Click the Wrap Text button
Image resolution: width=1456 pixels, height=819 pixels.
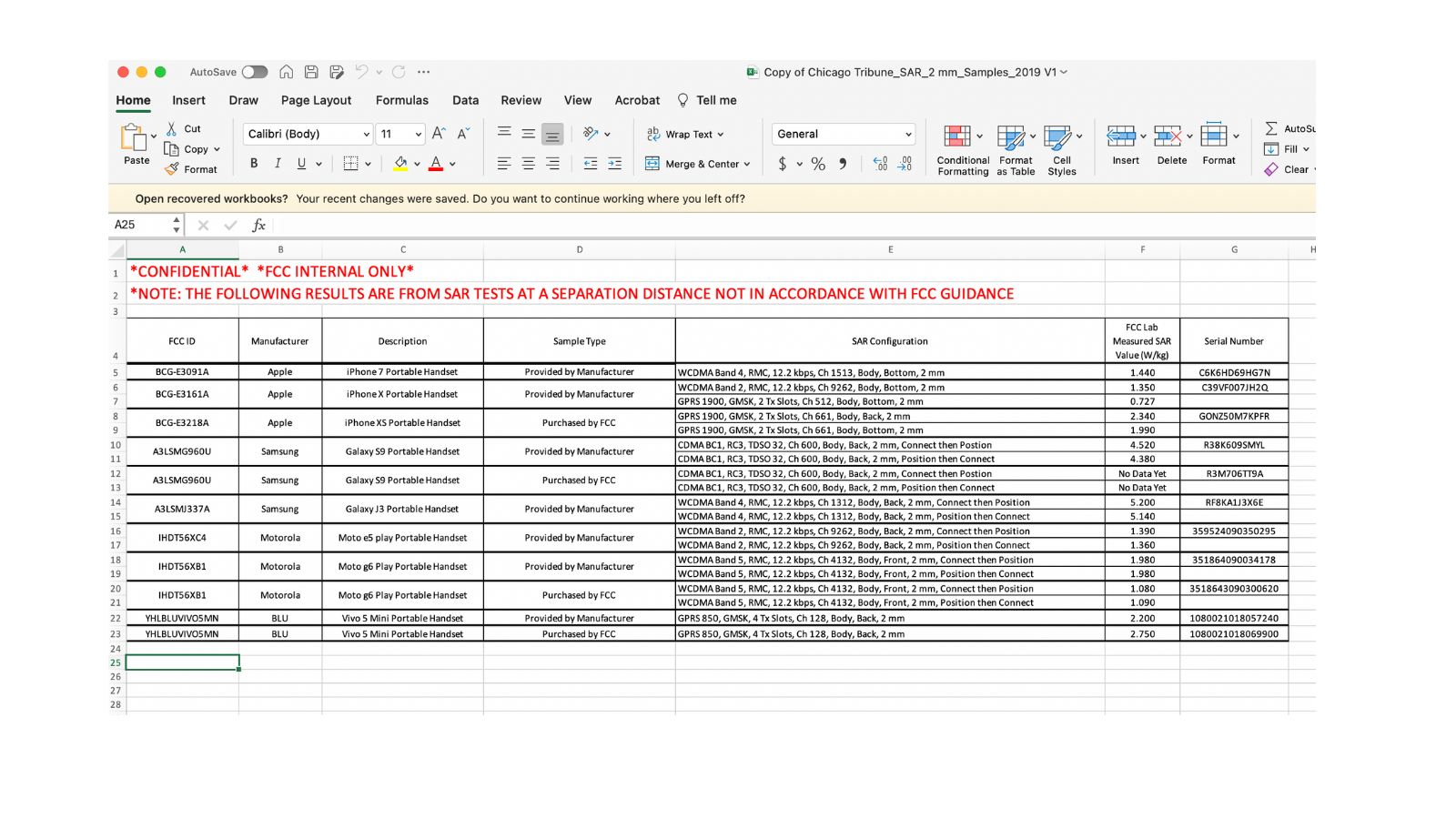pyautogui.click(x=685, y=134)
